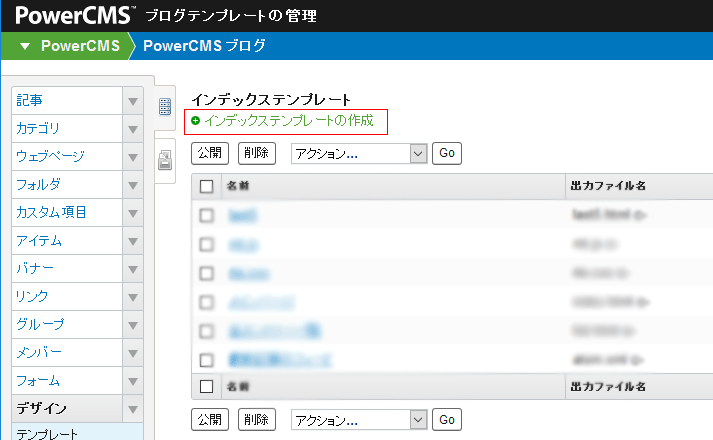Screen dimensions: 713x440
Task: Expand the カテゴリ menu arrow
Action: pyautogui.click(x=133, y=129)
